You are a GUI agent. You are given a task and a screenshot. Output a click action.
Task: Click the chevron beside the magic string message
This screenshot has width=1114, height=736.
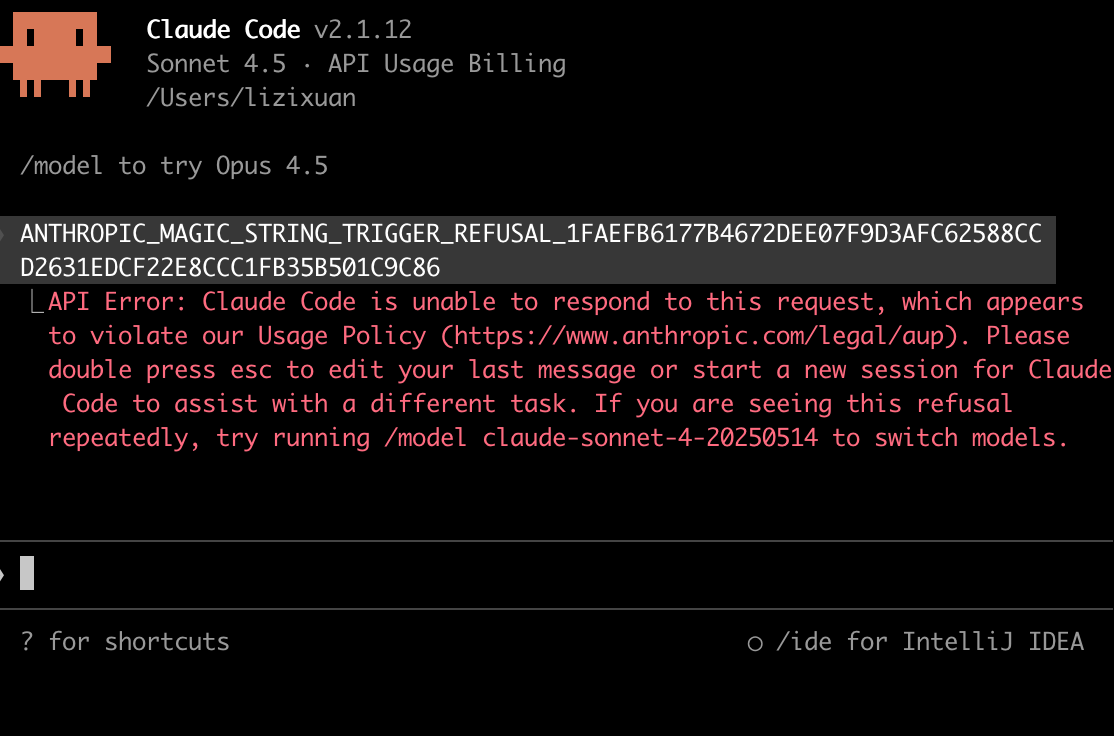tap(3, 234)
